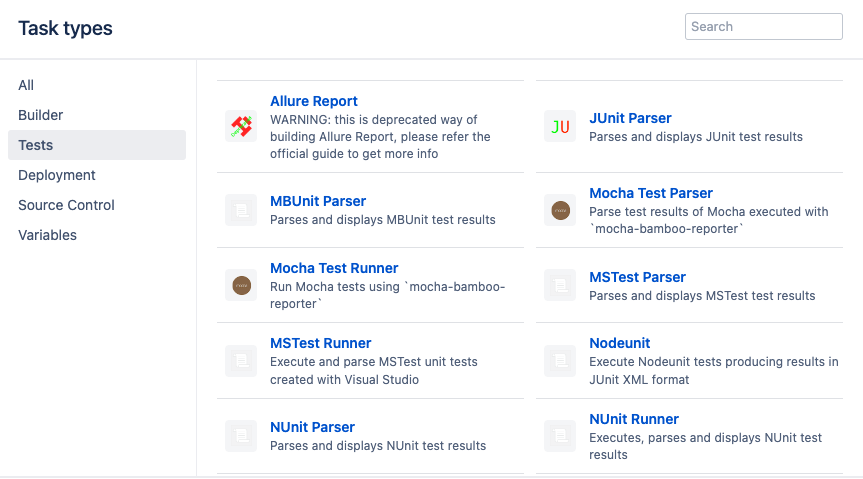Focus the Search task types field

763,26
